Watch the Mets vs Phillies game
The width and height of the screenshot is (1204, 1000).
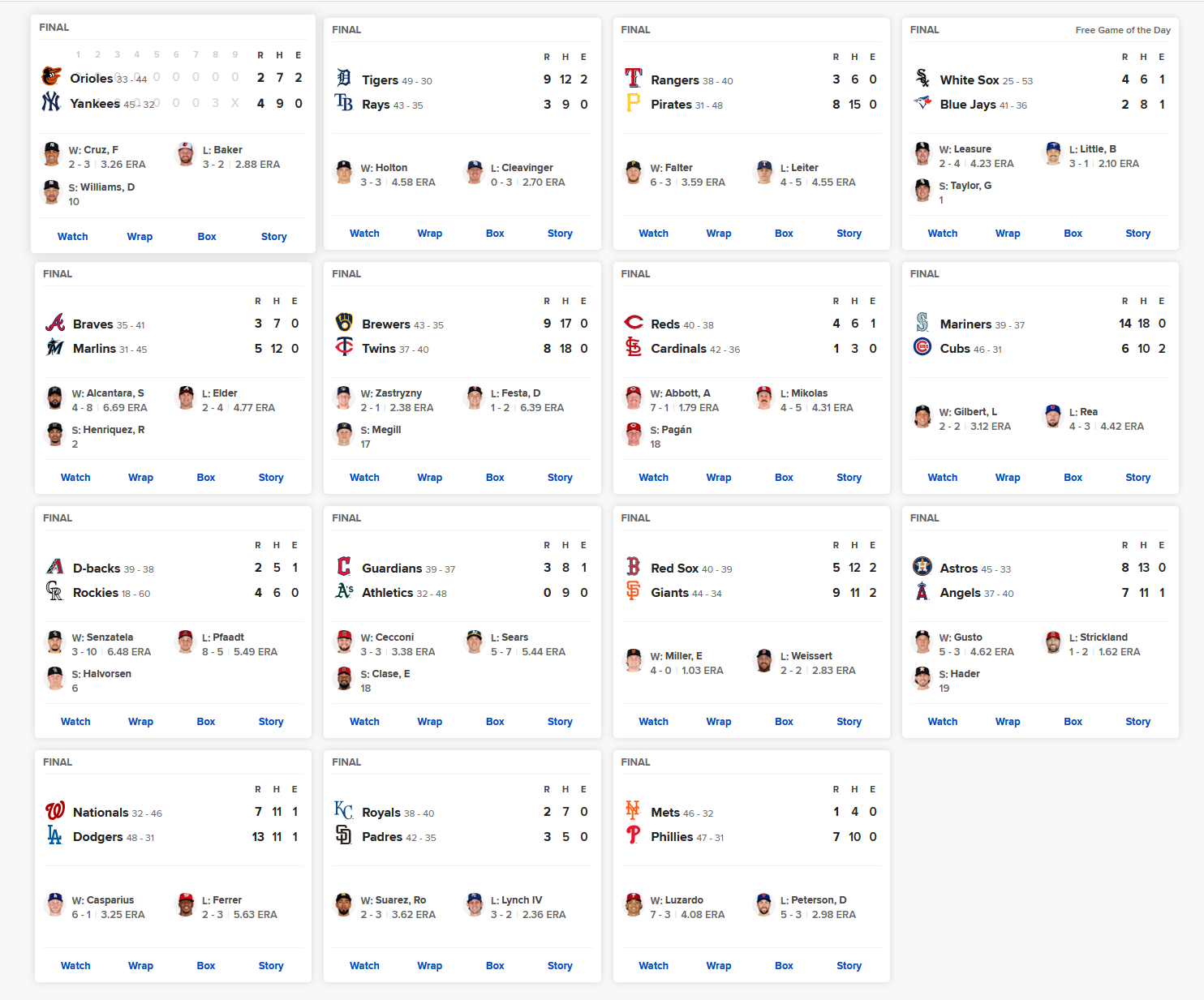click(x=654, y=966)
